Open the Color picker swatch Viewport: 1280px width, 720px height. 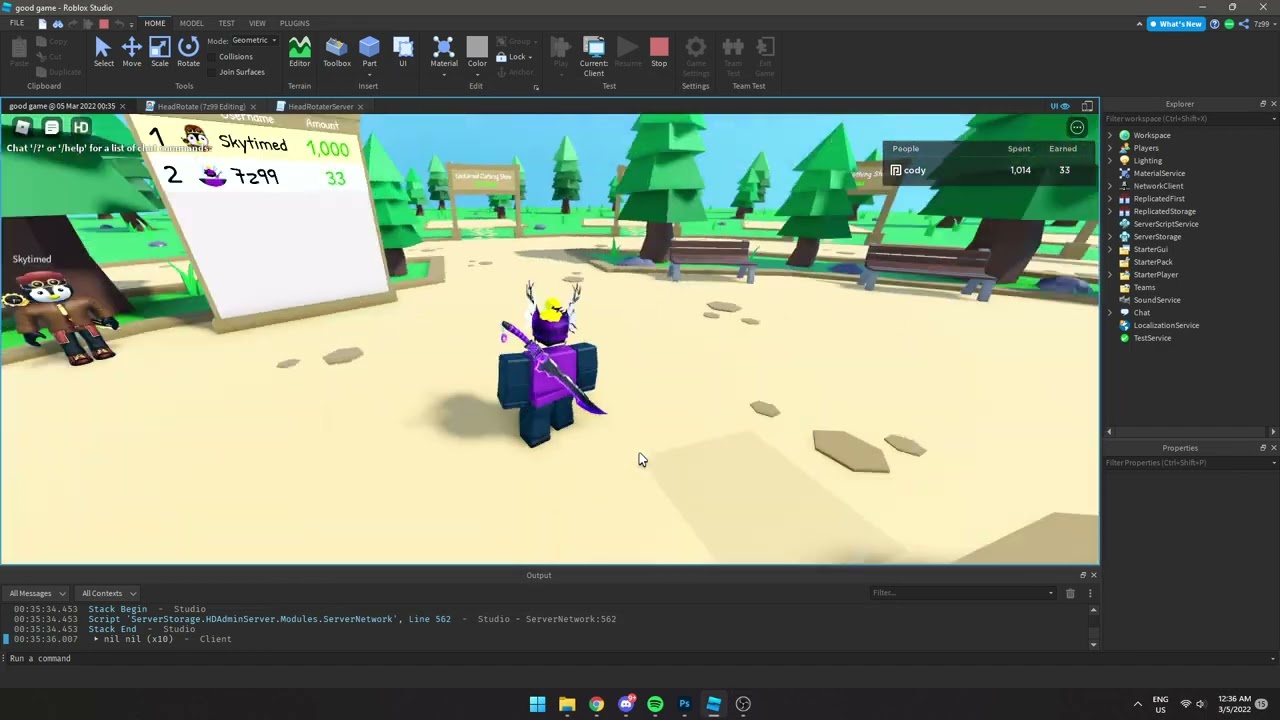477,47
